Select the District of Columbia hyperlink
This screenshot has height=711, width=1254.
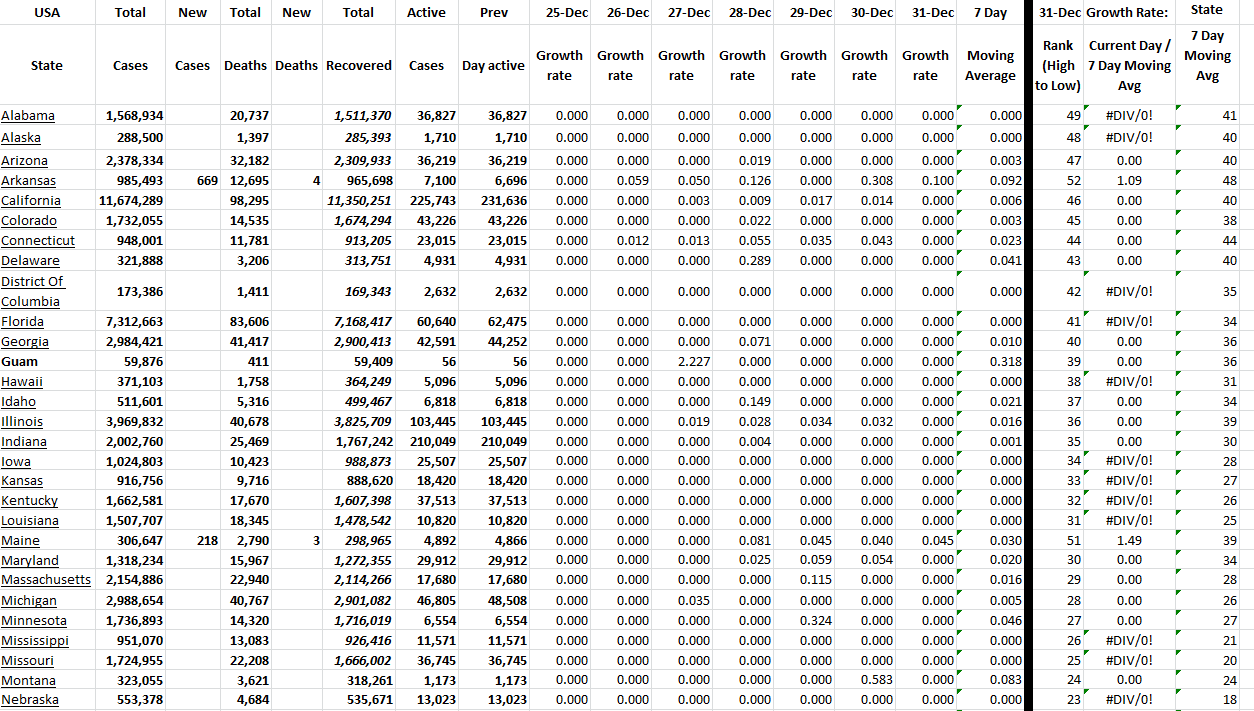coord(32,289)
